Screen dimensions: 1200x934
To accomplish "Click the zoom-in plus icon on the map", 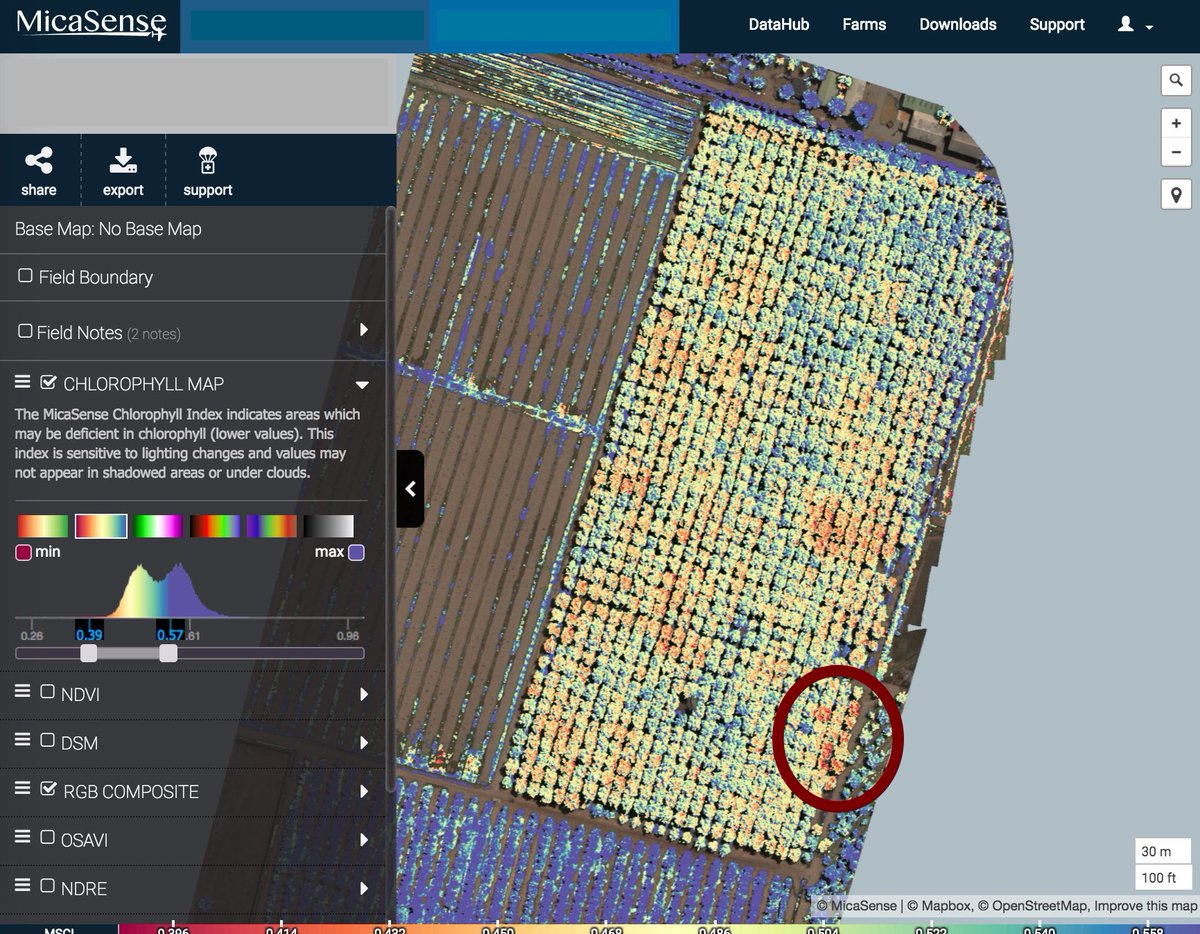I will click(1176, 123).
